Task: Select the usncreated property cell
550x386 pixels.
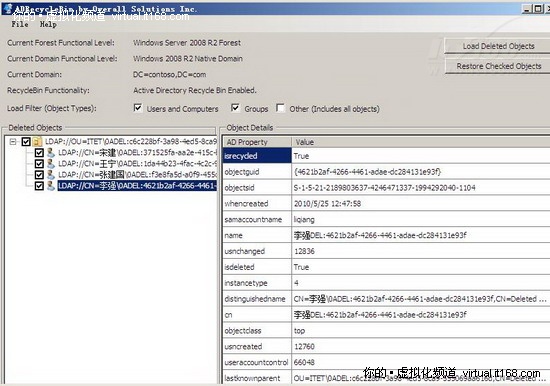Action: (257, 346)
